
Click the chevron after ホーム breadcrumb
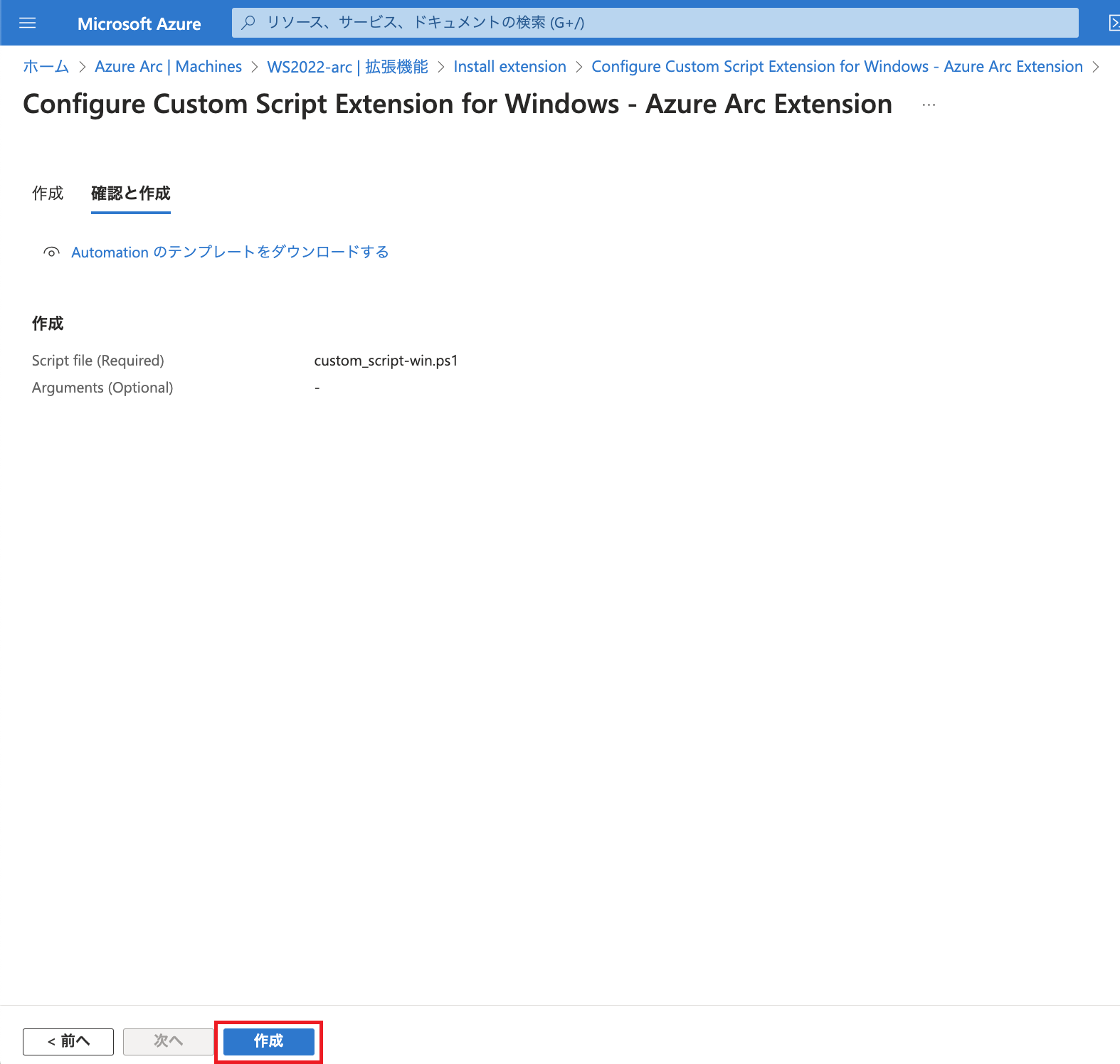click(x=82, y=67)
